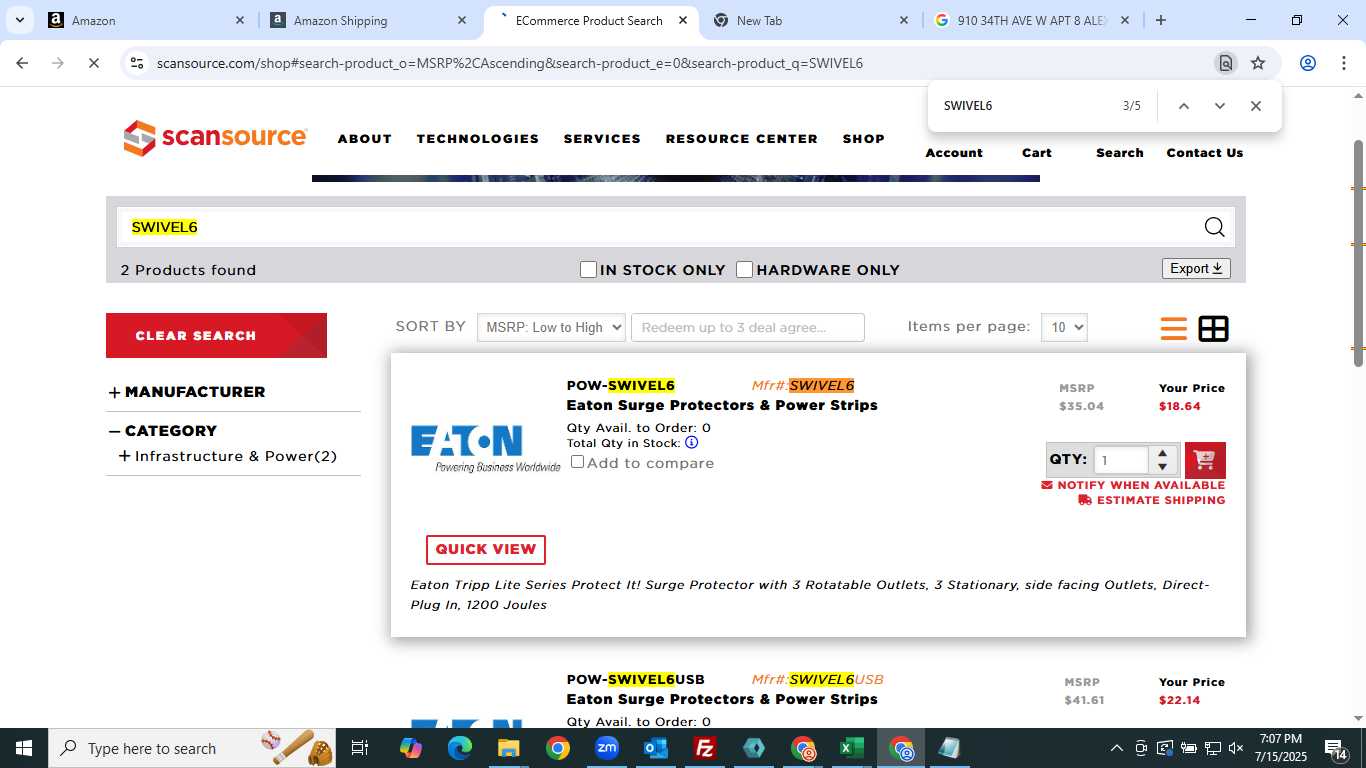Switch to Google 910 34TH AVE tab
Image resolution: width=1366 pixels, height=768 pixels.
1030,20
